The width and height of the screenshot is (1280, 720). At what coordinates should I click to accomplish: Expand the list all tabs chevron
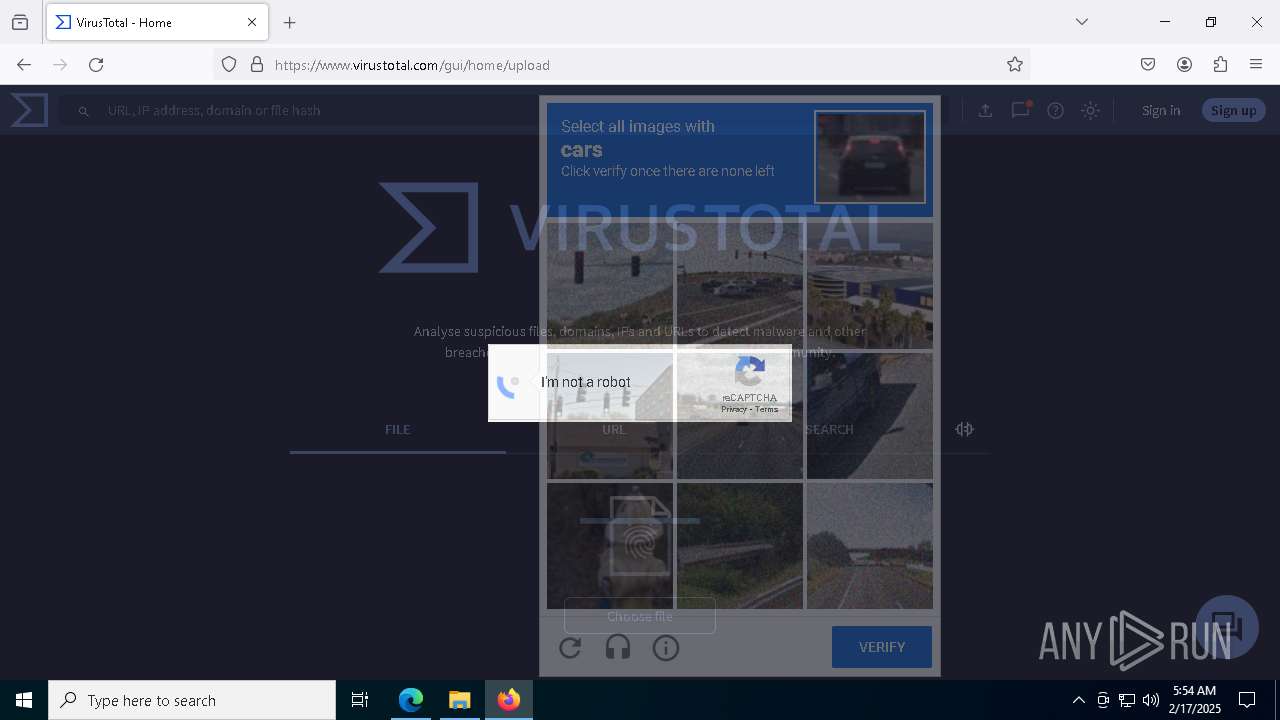pos(1082,22)
